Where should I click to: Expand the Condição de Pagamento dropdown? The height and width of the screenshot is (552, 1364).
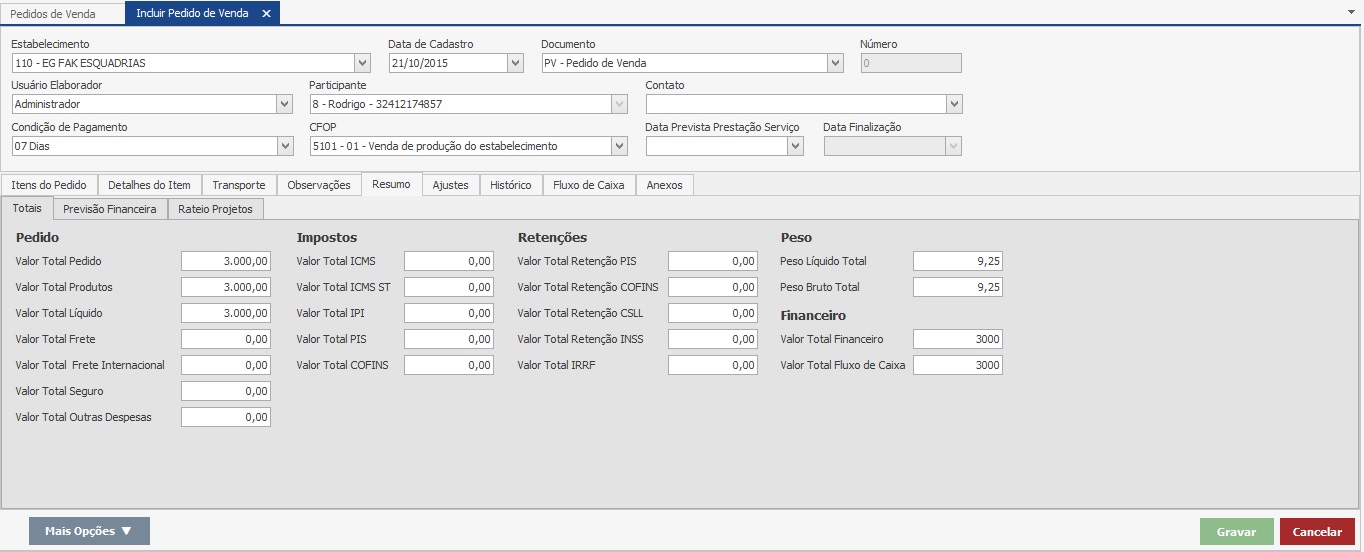(x=284, y=146)
